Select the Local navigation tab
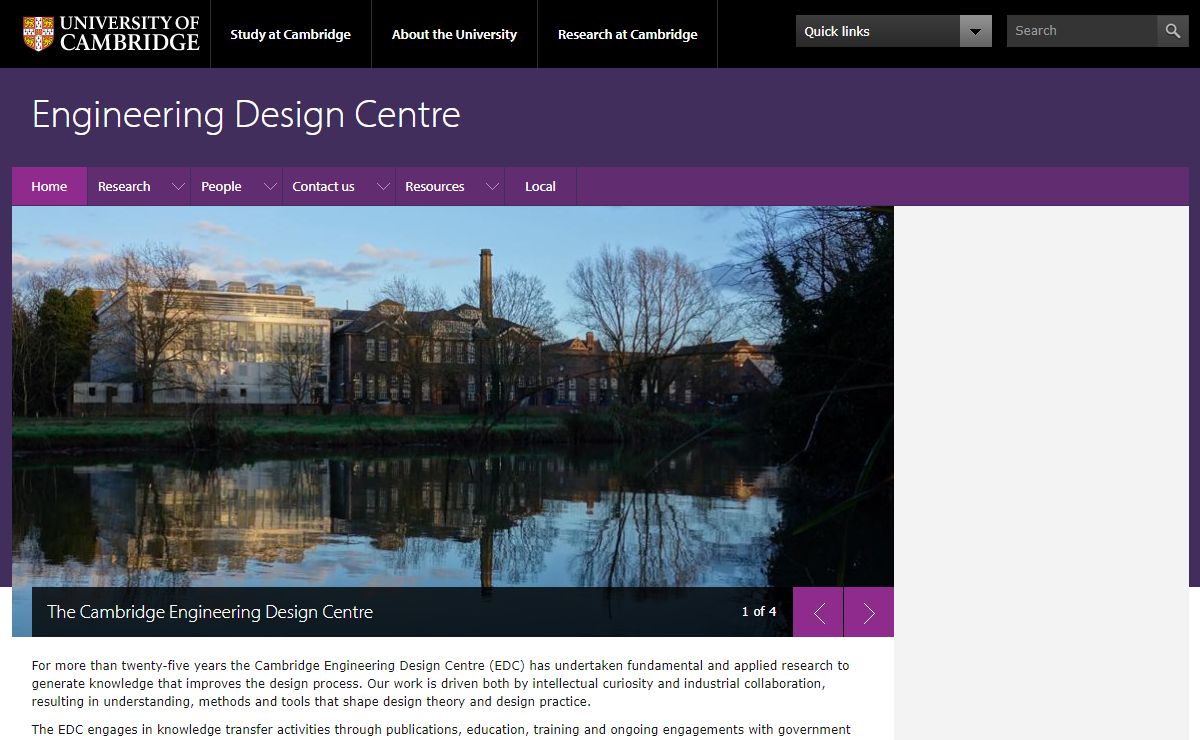This screenshot has height=740, width=1200. [540, 187]
